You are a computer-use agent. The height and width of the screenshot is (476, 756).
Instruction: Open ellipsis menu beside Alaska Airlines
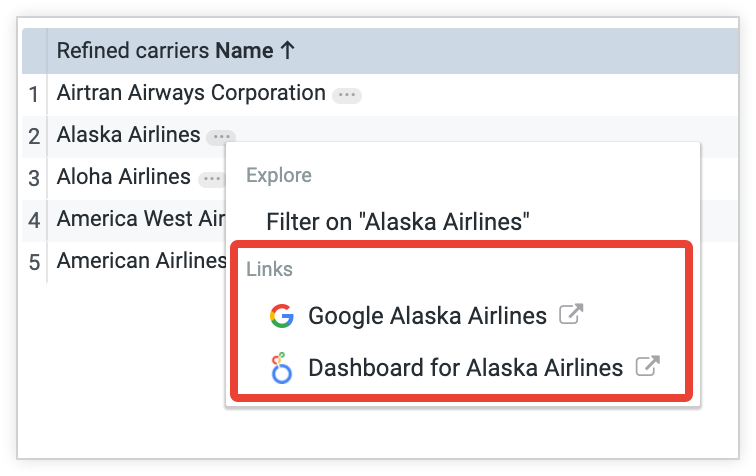tap(221, 136)
